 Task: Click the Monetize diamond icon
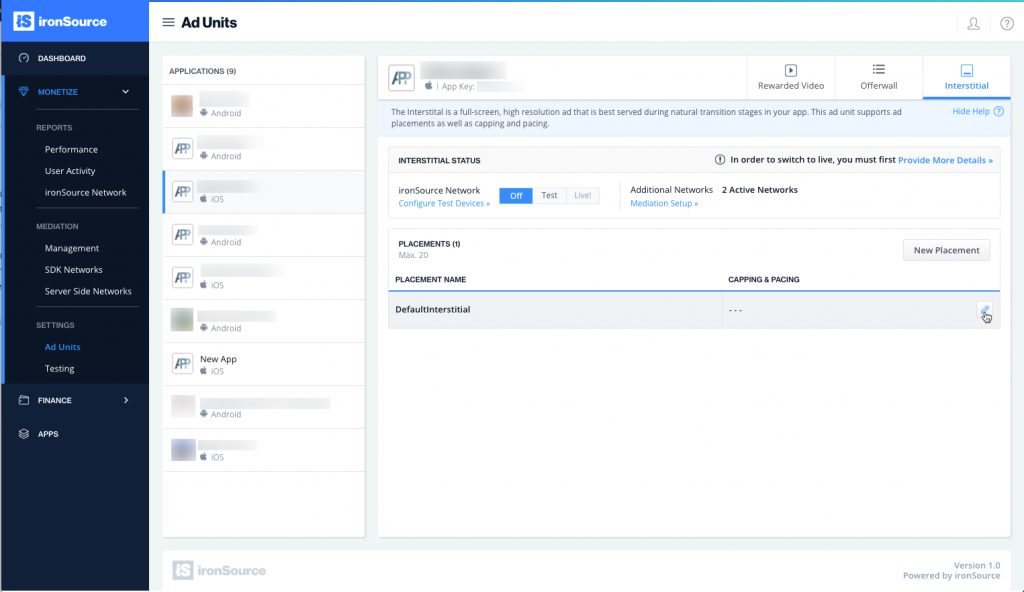click(24, 91)
